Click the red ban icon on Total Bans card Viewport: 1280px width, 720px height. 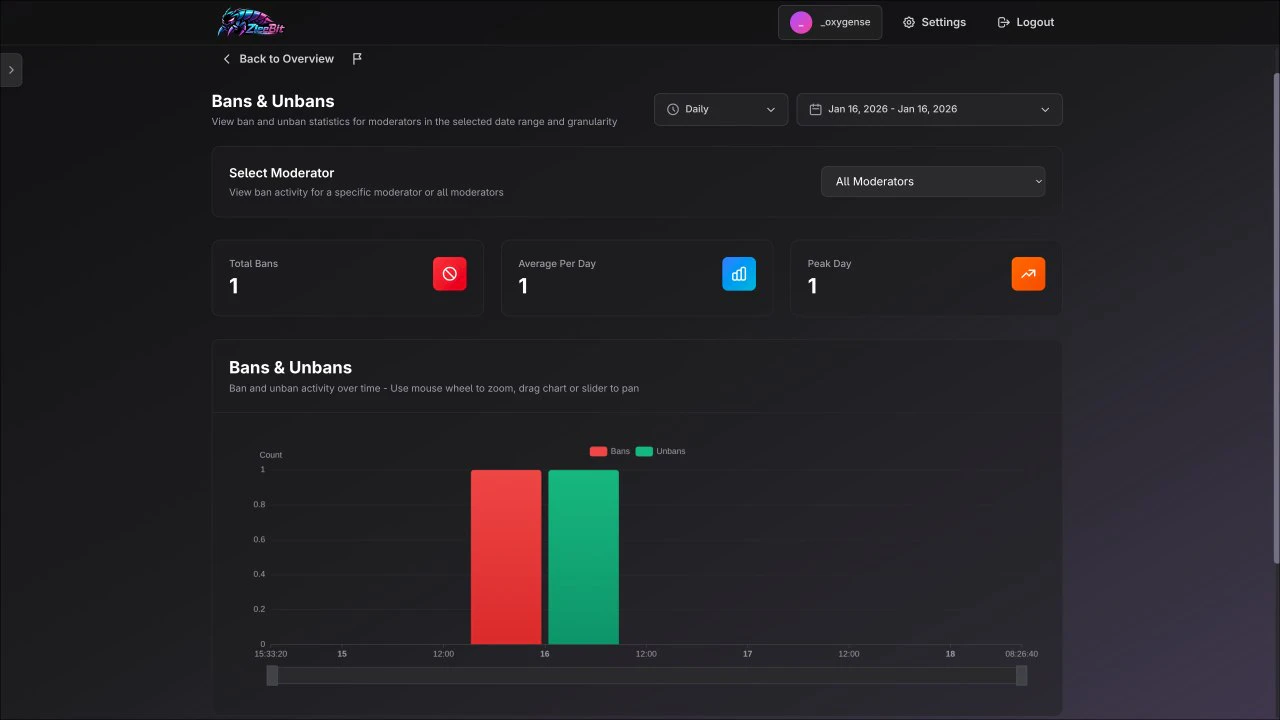pyautogui.click(x=449, y=273)
